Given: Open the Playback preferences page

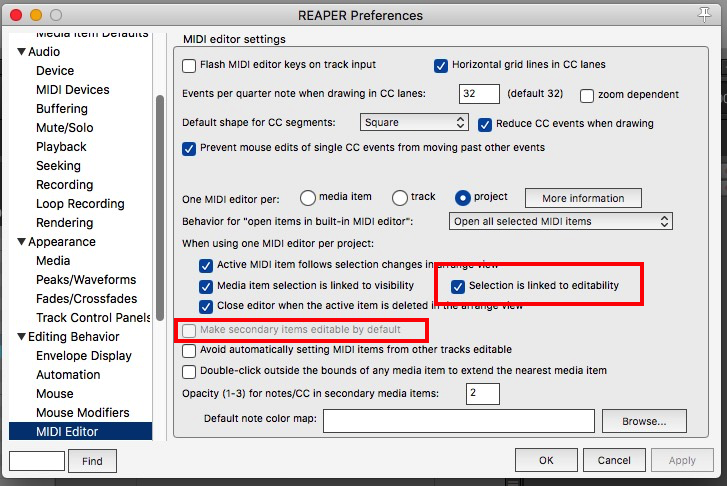Looking at the screenshot, I should click(x=61, y=147).
